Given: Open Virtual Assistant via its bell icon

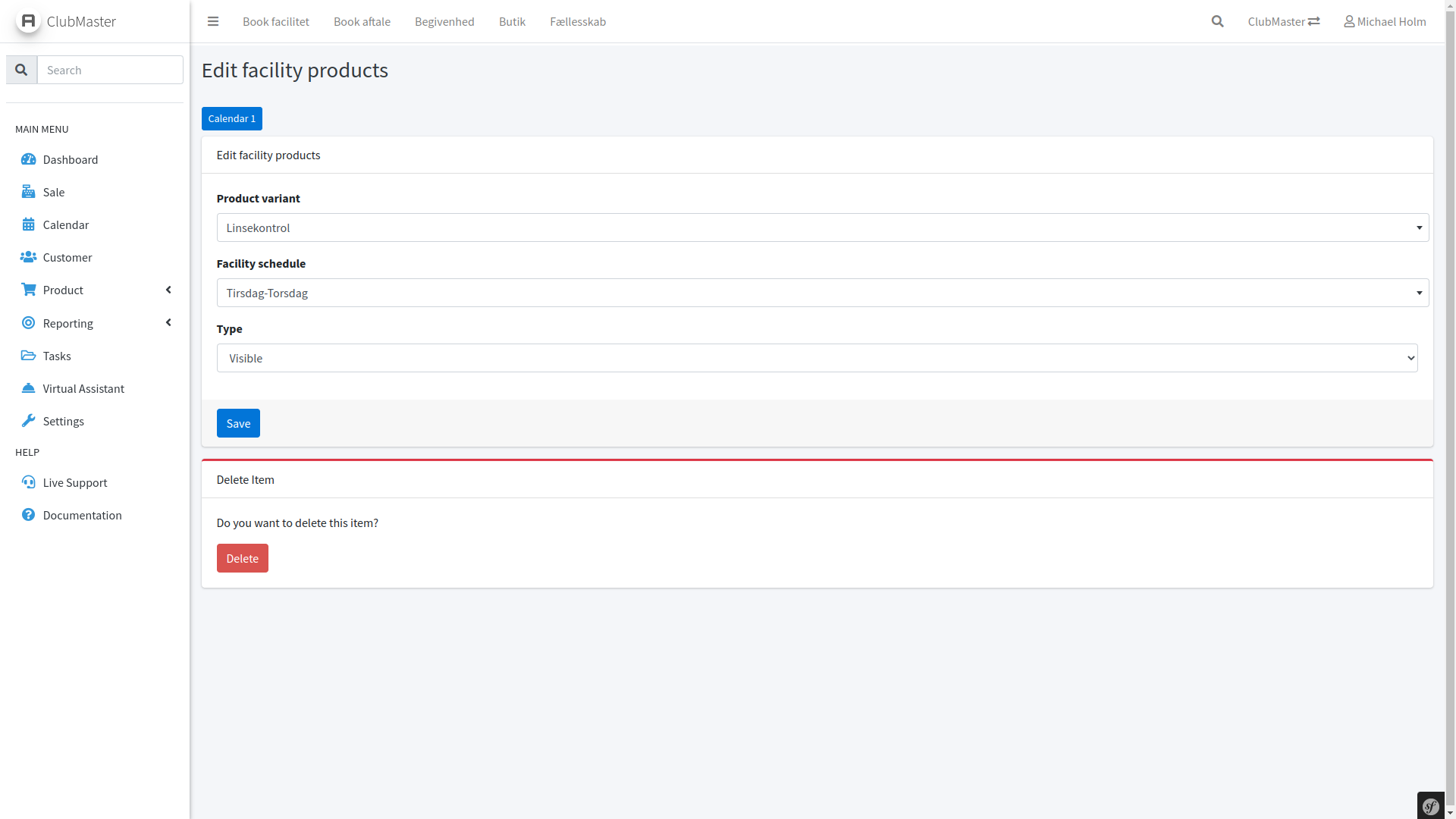Looking at the screenshot, I should [28, 388].
